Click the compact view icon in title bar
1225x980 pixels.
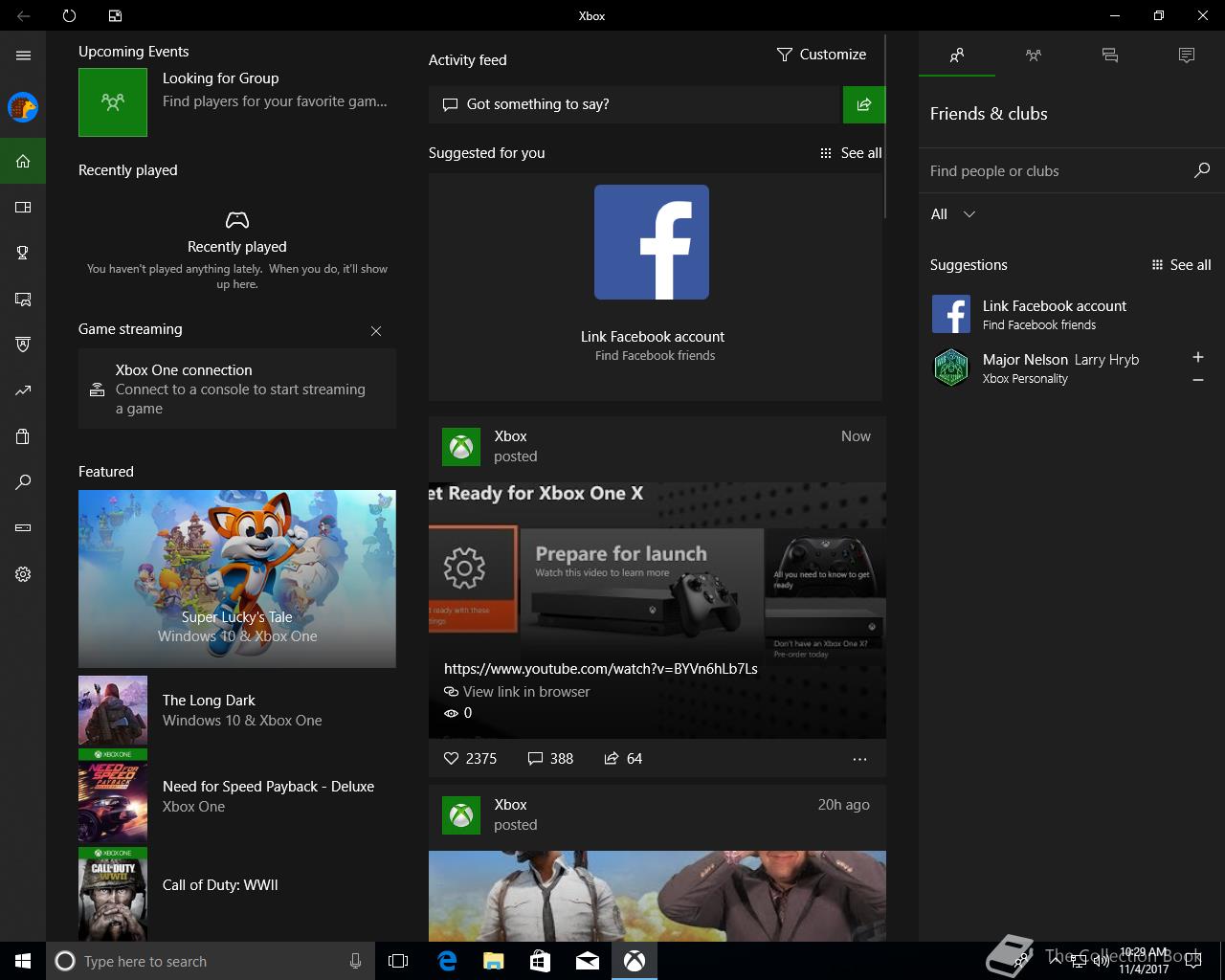pyautogui.click(x=115, y=15)
